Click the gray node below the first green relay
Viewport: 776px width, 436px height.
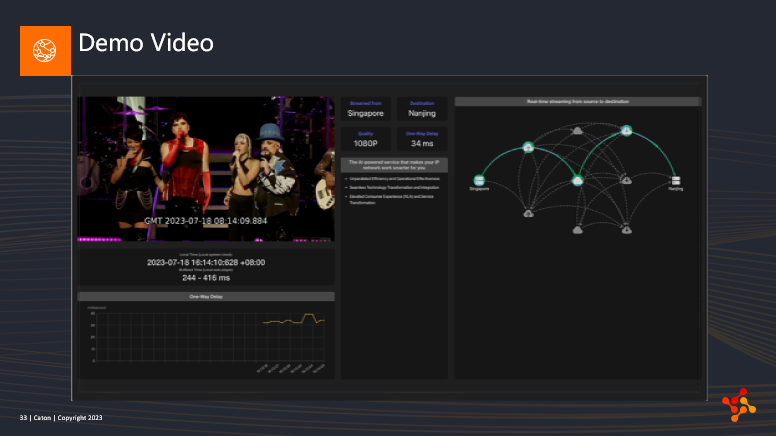528,213
